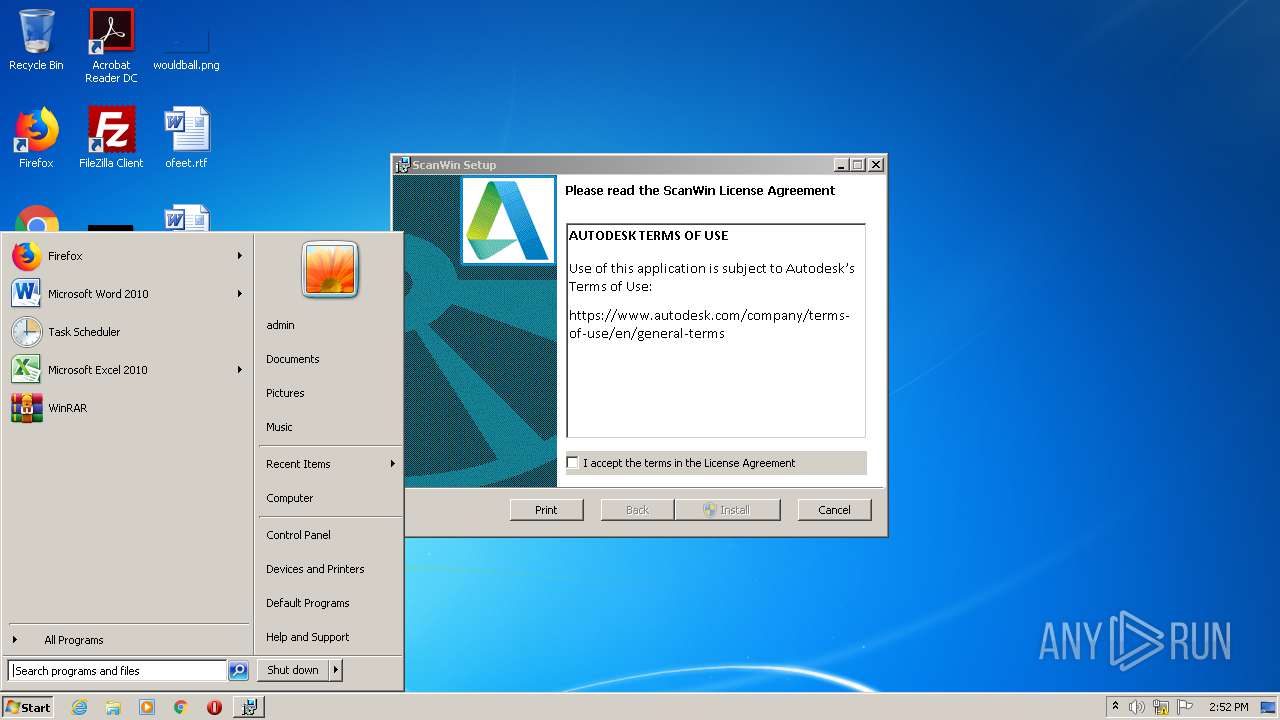
Task: Click the Print button in ScanWin Setup
Action: pyautogui.click(x=546, y=510)
